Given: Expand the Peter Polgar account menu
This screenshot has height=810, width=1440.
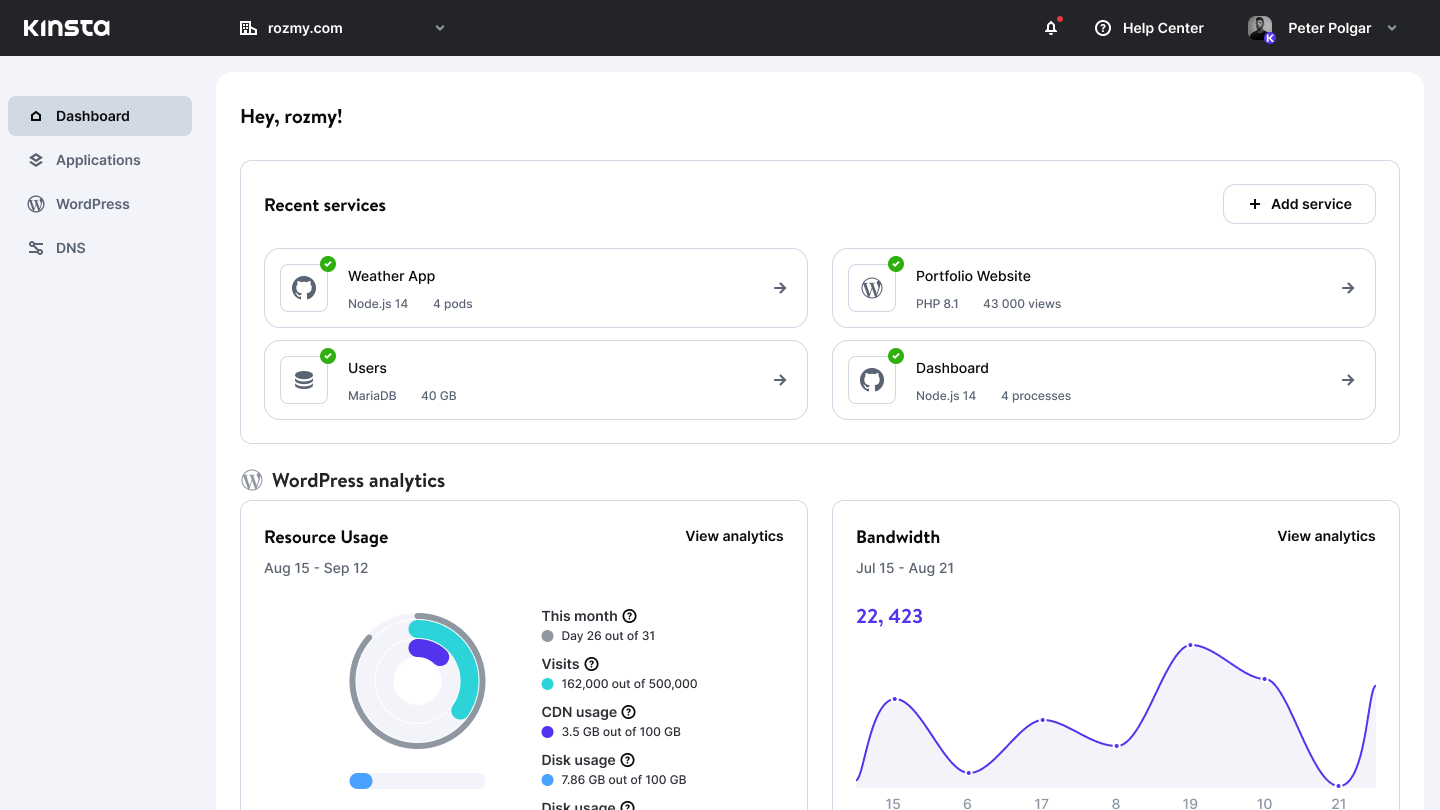Looking at the screenshot, I should coord(1392,28).
